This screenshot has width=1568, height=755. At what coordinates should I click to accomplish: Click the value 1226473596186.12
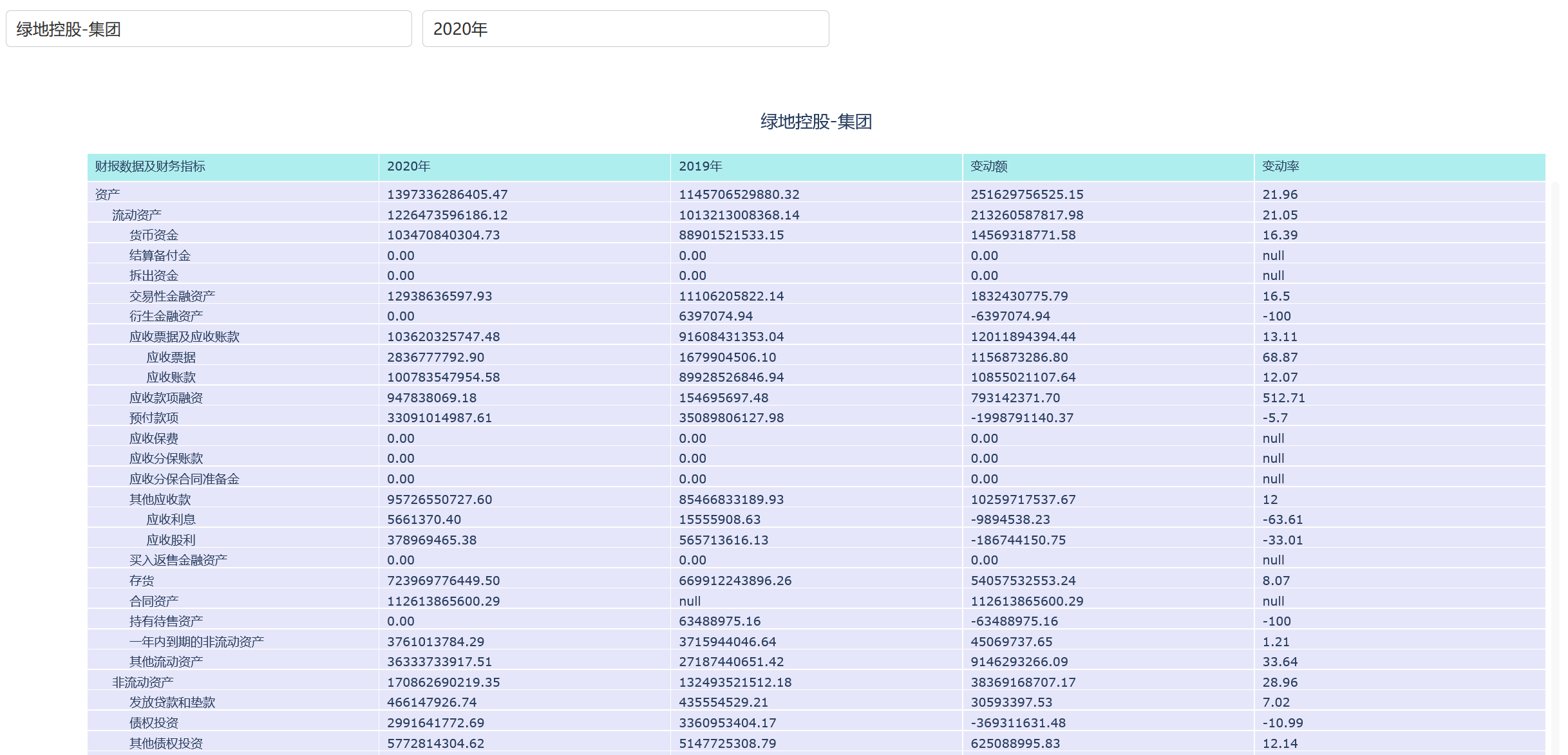[447, 215]
